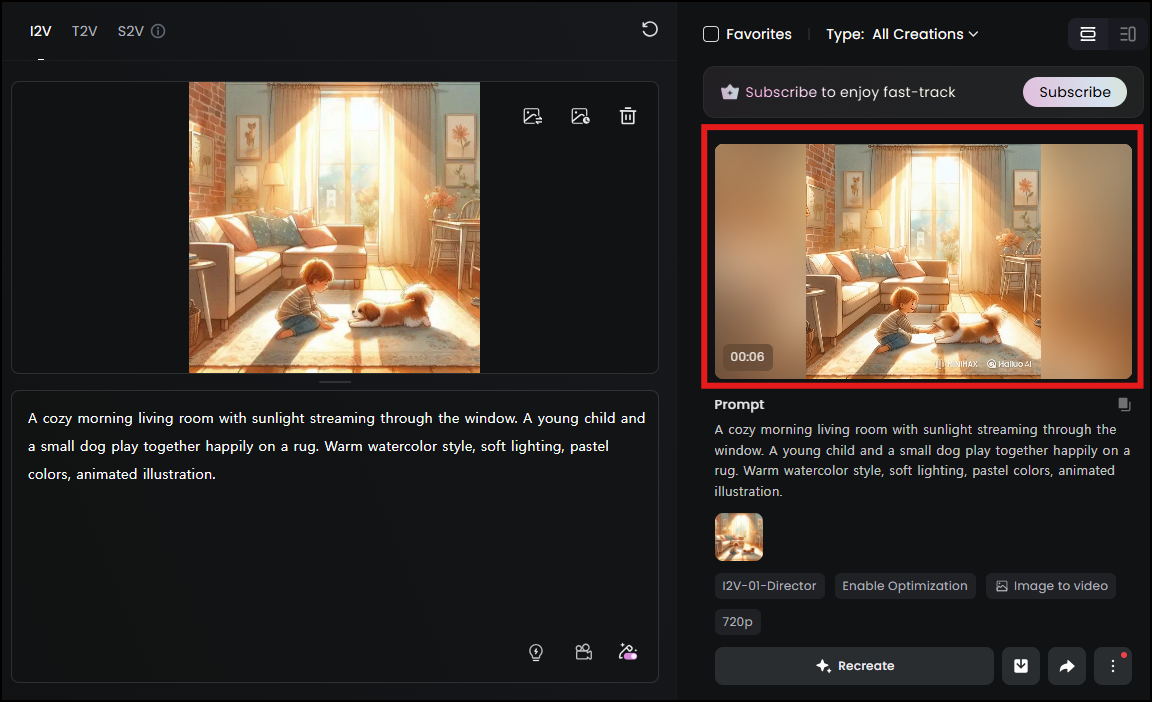This screenshot has width=1152, height=702.
Task: Click into the prompt text box
Action: (x=335, y=536)
